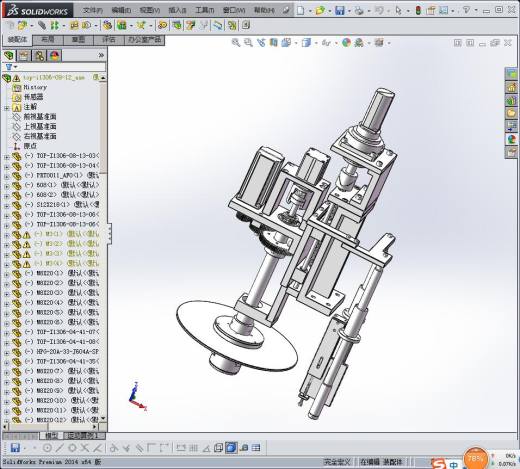The image size is (520, 469).
Task: Open the PropertyManager tab icon
Action: click(24, 55)
